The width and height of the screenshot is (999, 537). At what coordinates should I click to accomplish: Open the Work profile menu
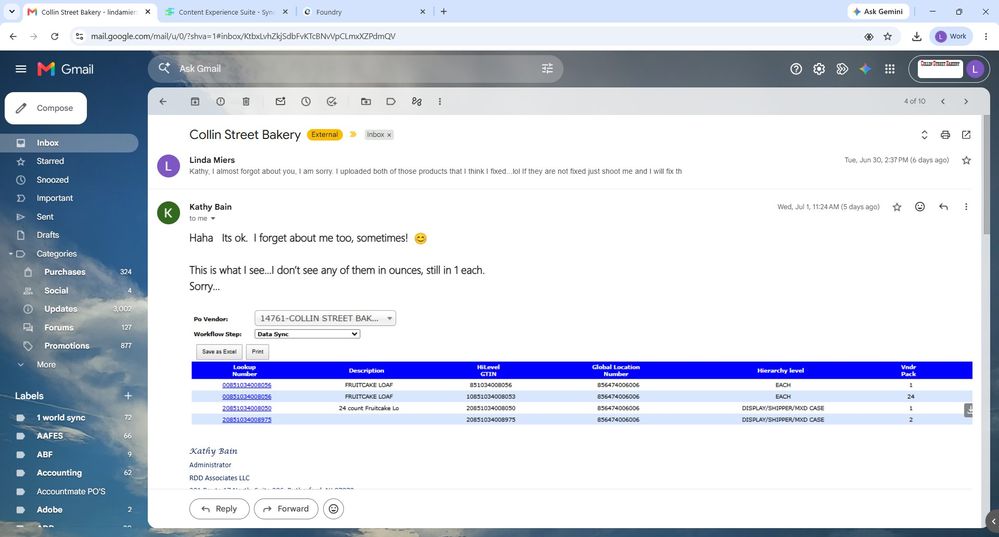pyautogui.click(x=951, y=36)
